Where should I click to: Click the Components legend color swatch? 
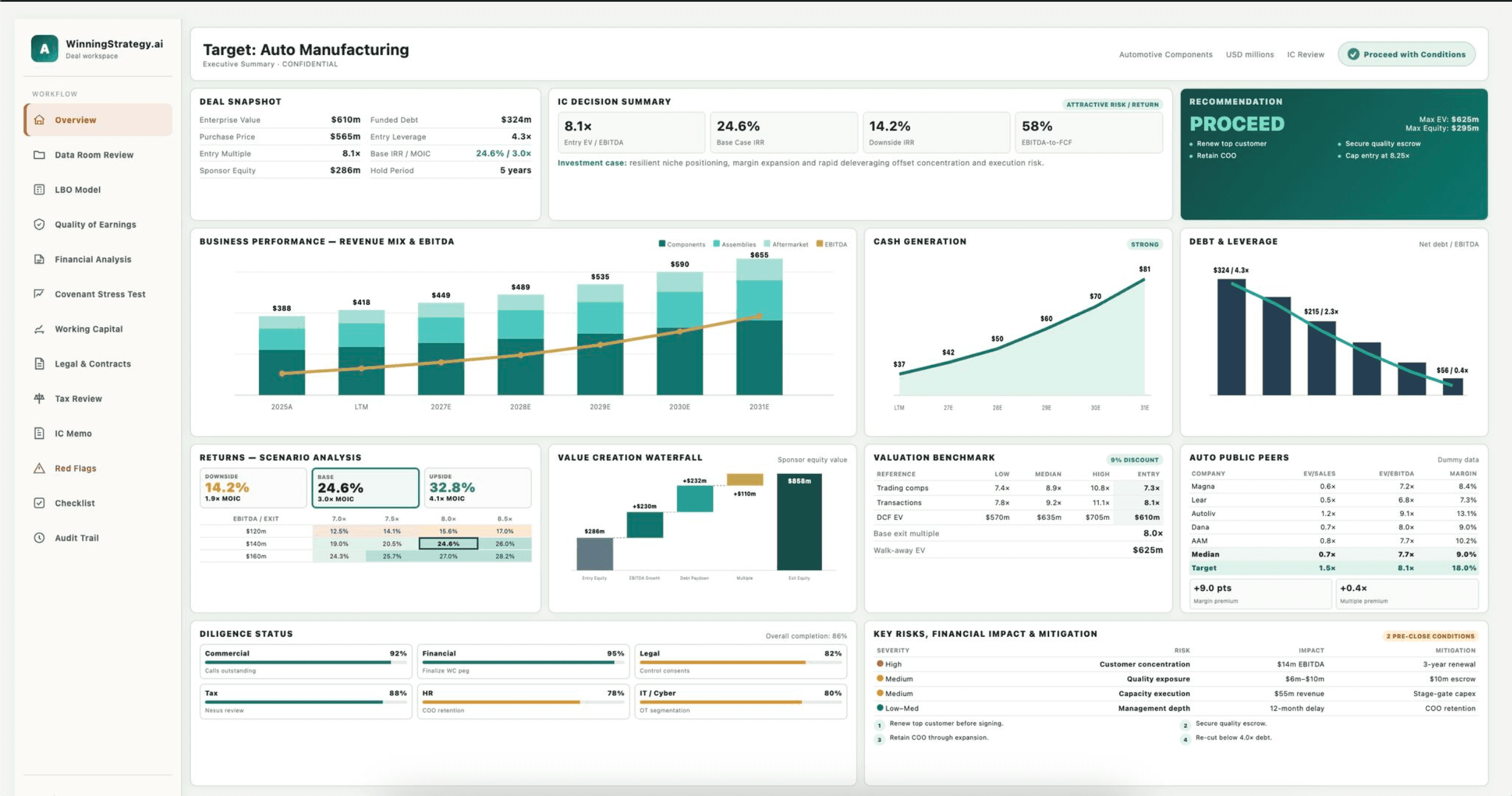662,244
